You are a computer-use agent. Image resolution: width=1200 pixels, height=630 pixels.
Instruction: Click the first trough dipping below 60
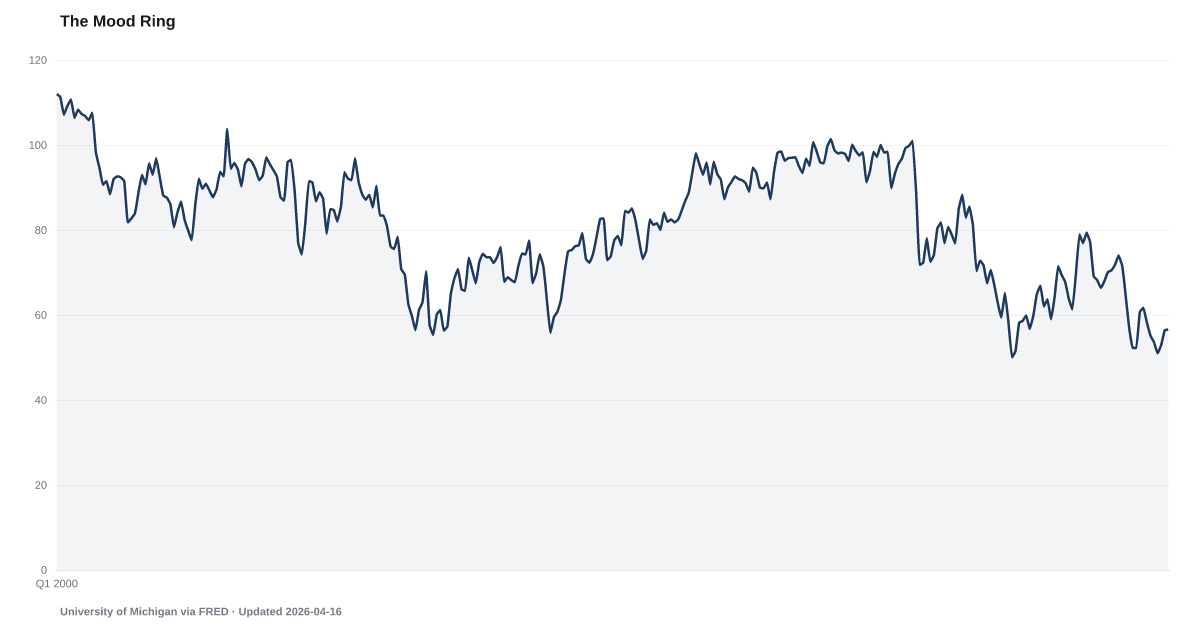(x=415, y=321)
